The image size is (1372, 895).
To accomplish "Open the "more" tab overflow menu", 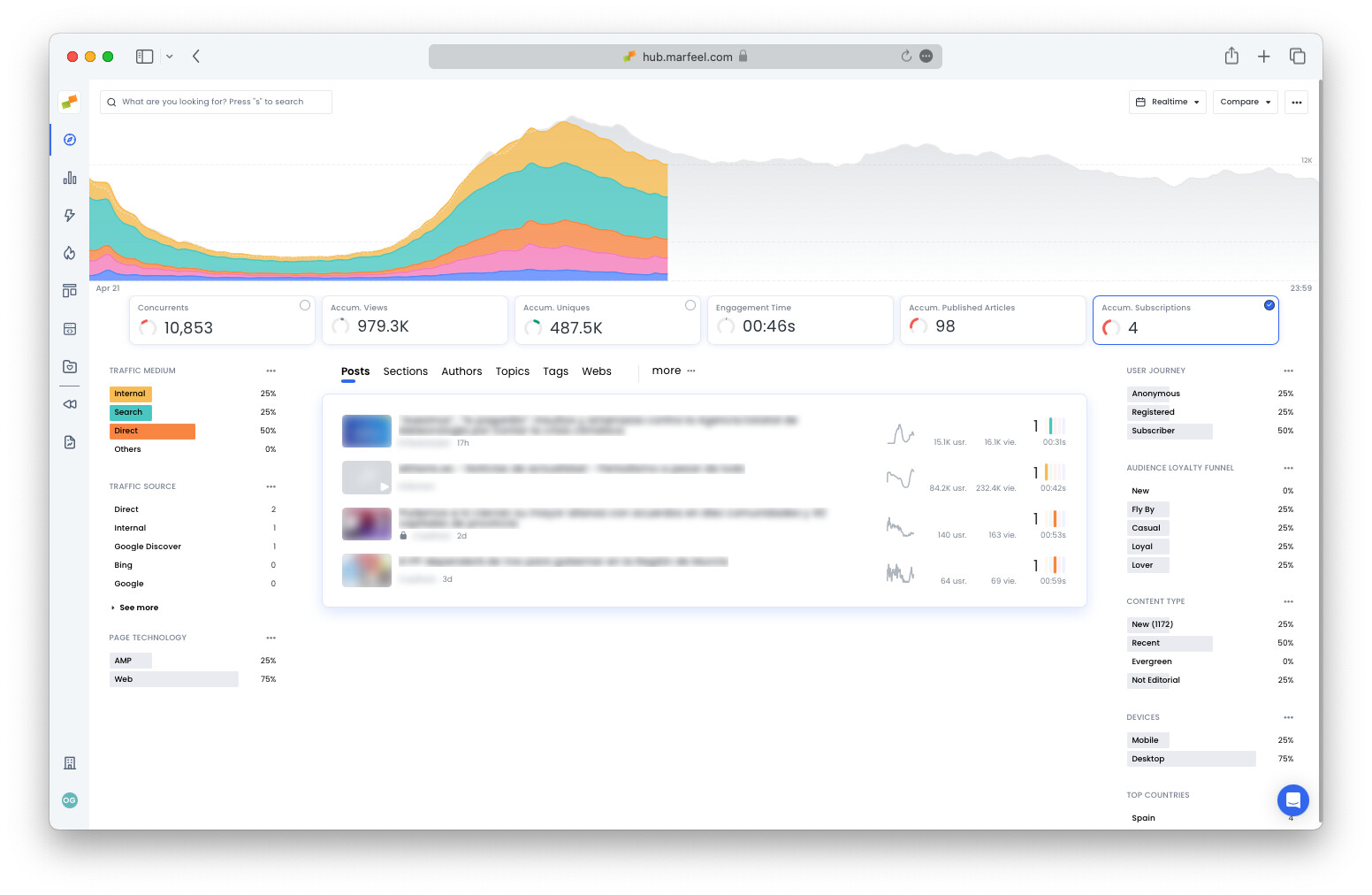I will tap(673, 371).
